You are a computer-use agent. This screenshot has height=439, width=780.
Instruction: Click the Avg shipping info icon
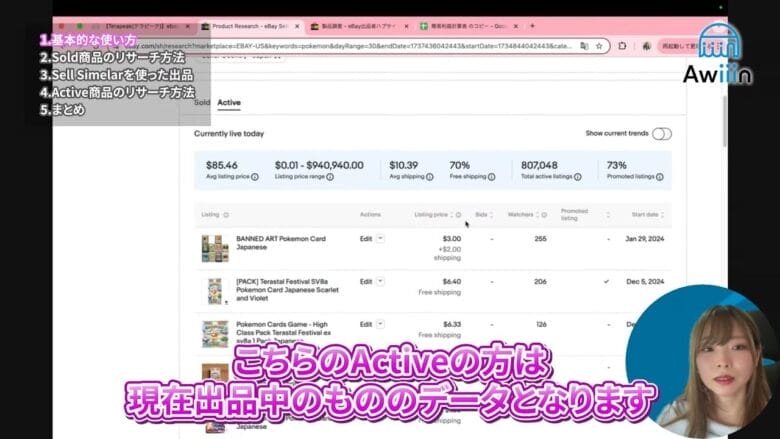pos(429,177)
